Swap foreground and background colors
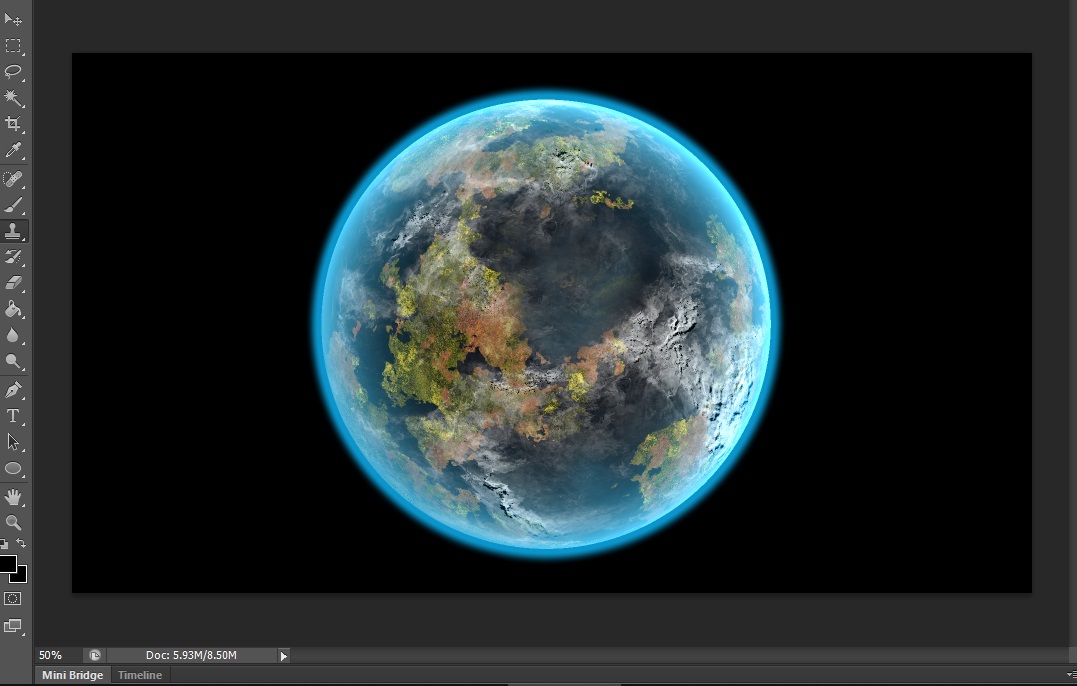1077x686 pixels. 21,543
